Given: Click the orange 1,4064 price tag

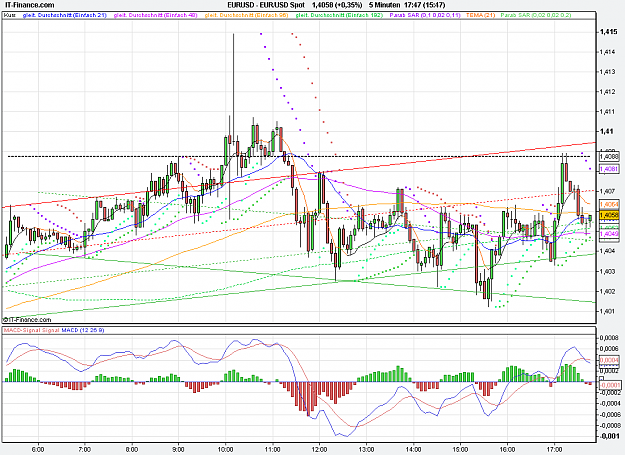Looking at the screenshot, I should click(x=609, y=204).
